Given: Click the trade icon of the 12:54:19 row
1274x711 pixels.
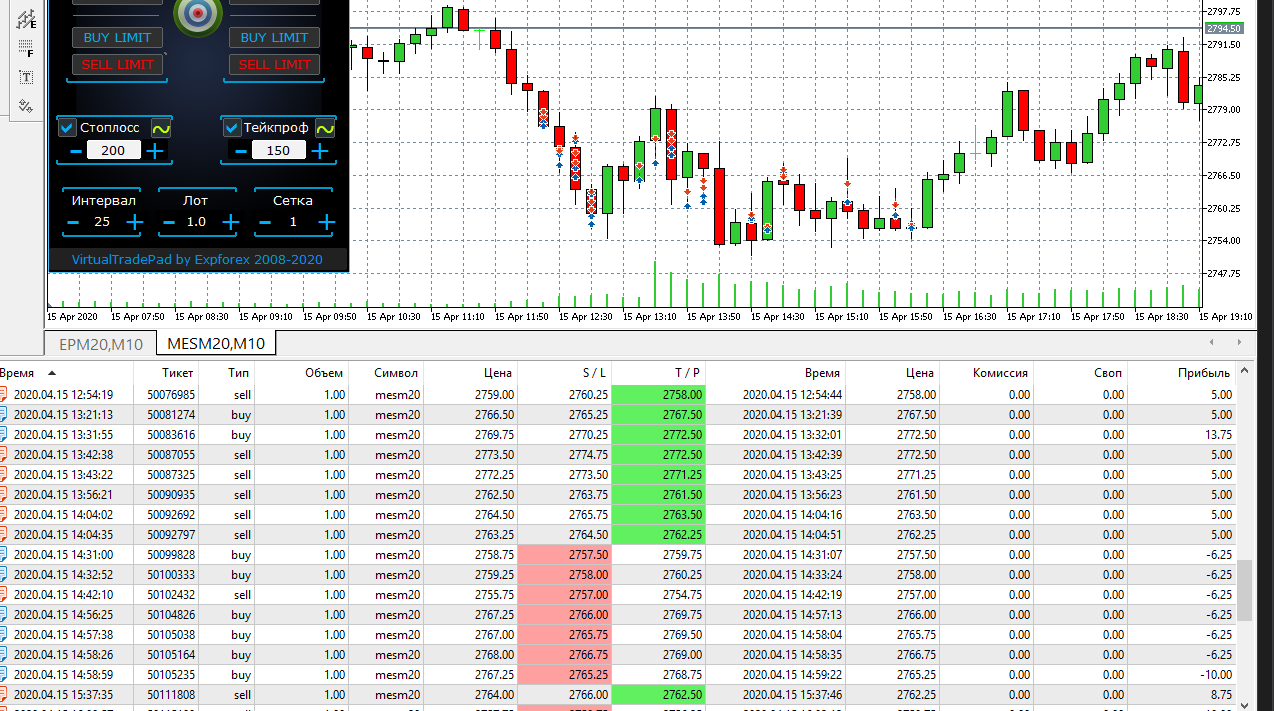Looking at the screenshot, I should click(4, 394).
